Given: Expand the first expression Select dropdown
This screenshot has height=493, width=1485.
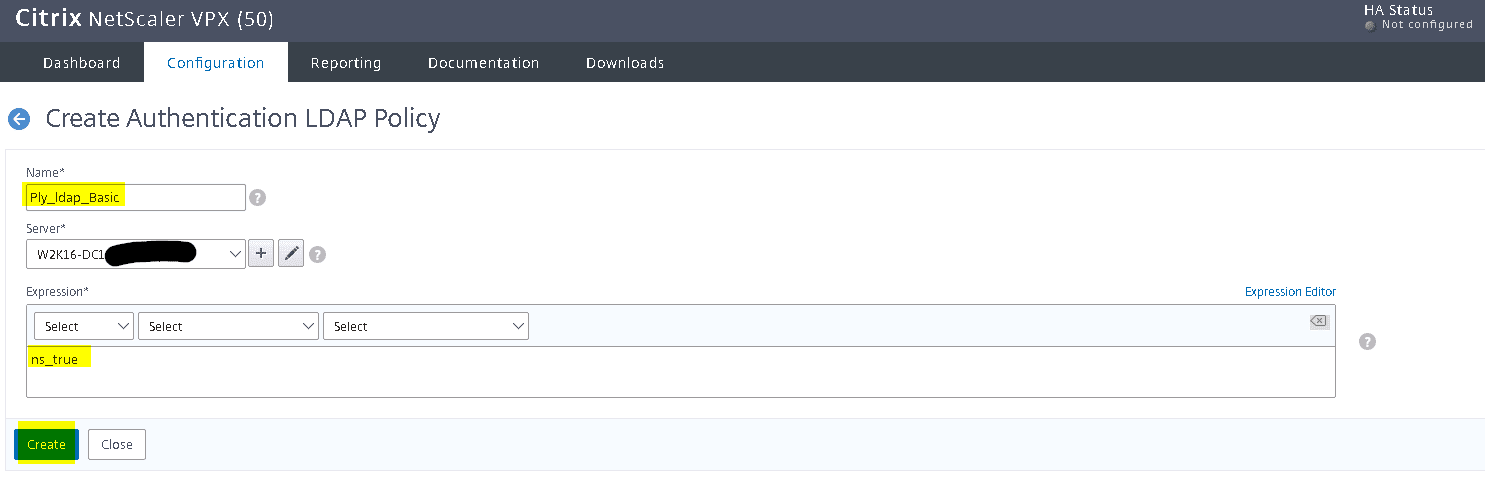Looking at the screenshot, I should (x=84, y=326).
